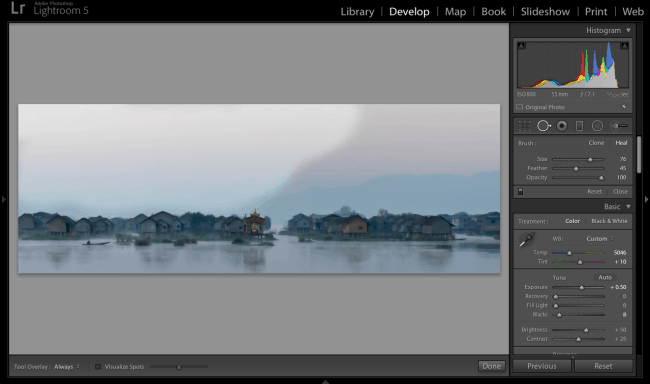The width and height of the screenshot is (650, 384).
Task: Click the right panel vertical scrollbar
Action: [639, 154]
